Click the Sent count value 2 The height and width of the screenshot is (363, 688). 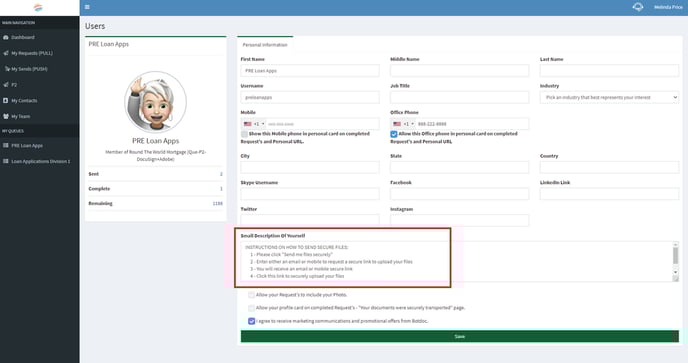[221, 174]
